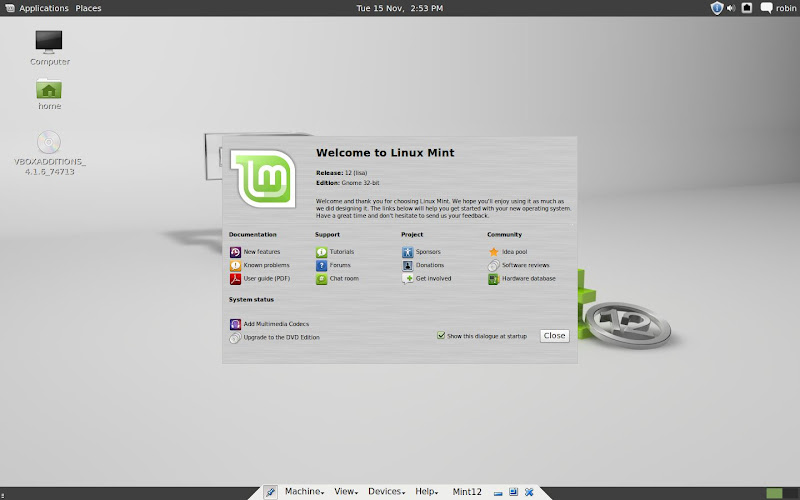Open the Chat room icon

coord(321,279)
